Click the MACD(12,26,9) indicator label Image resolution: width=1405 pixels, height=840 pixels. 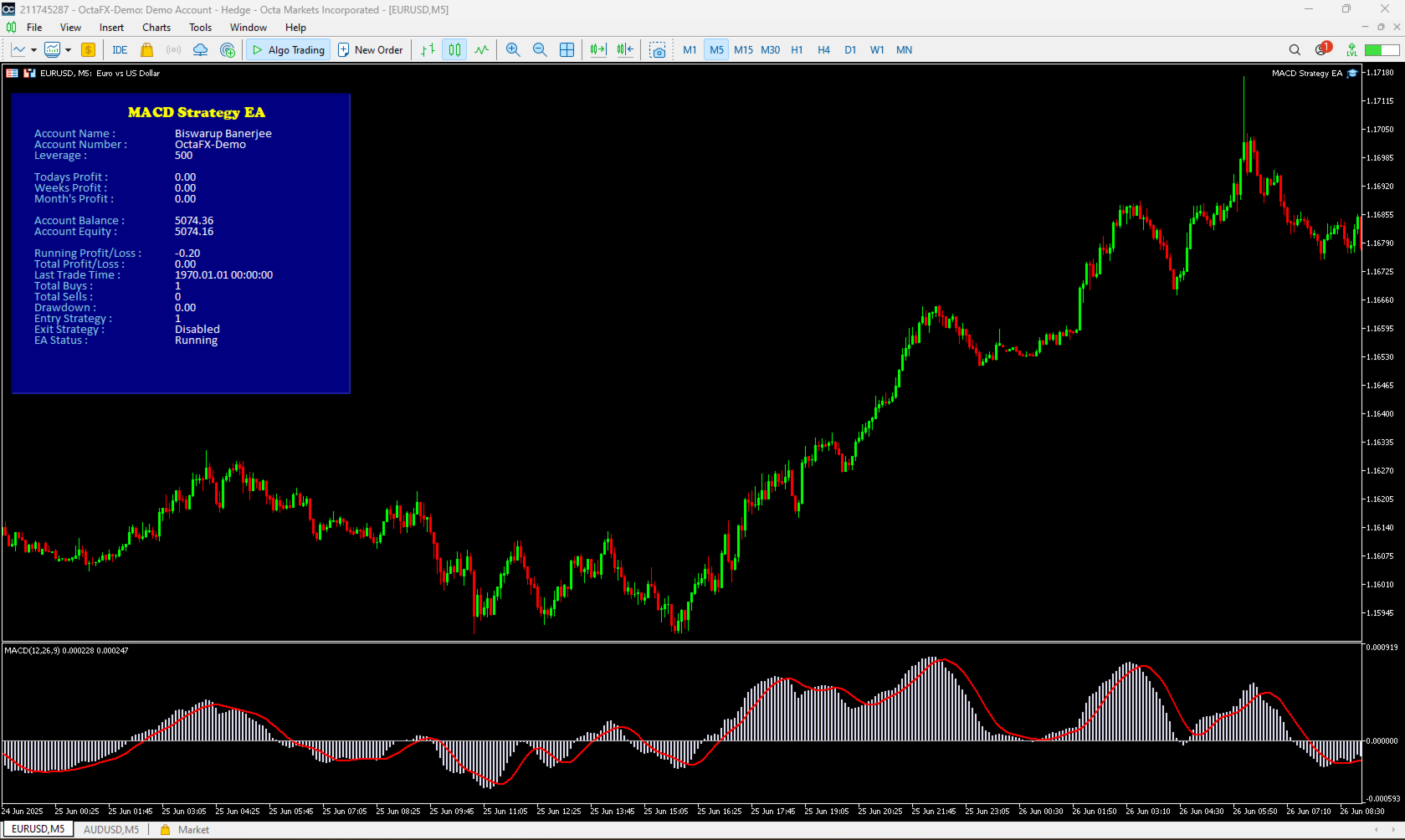point(67,650)
